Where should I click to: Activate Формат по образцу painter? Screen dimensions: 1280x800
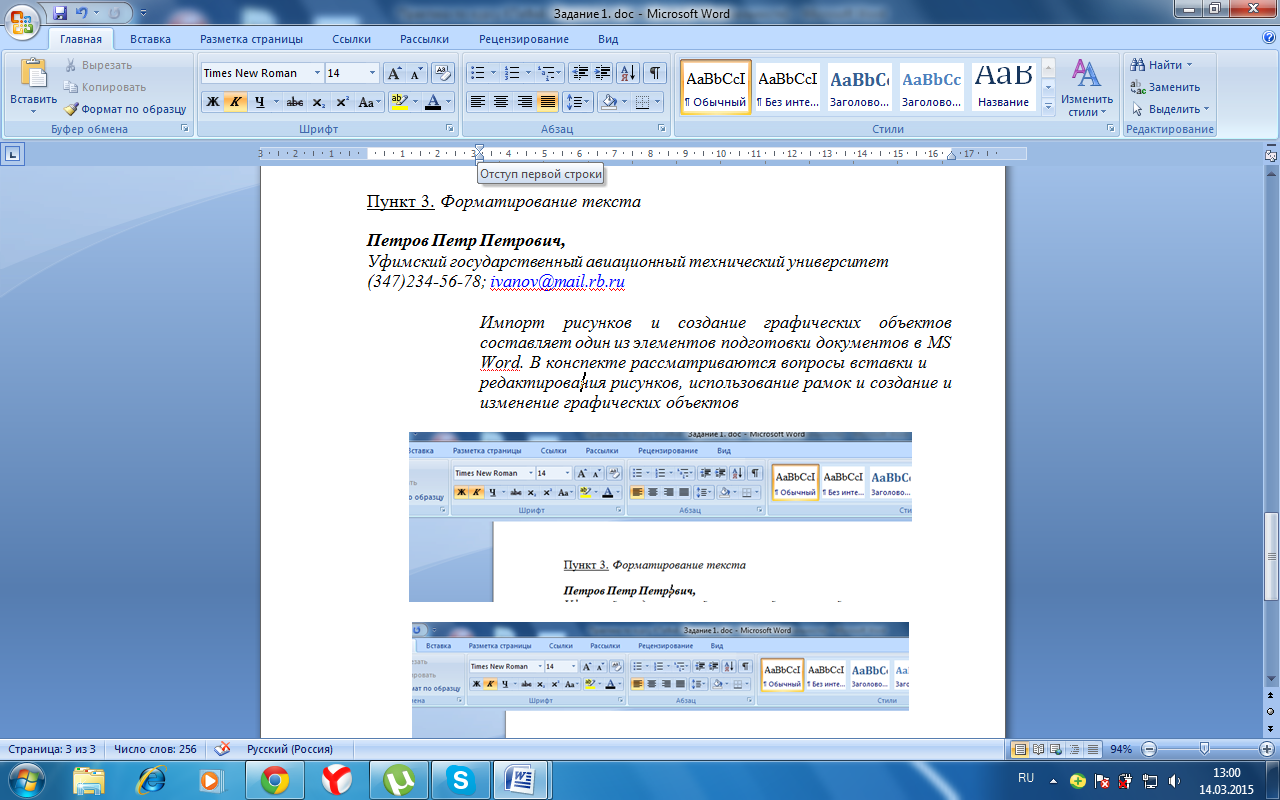point(126,109)
